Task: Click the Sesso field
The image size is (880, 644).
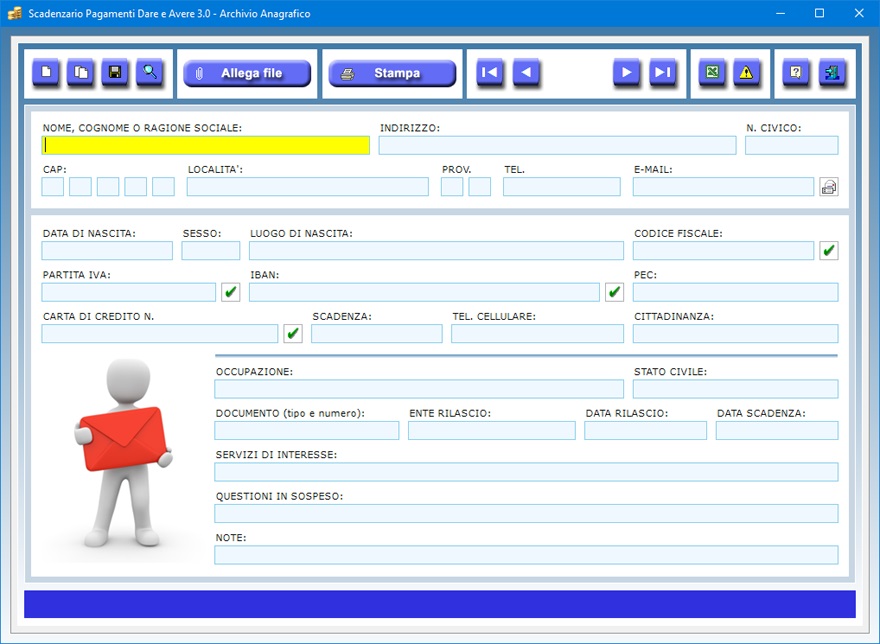Action: point(210,250)
